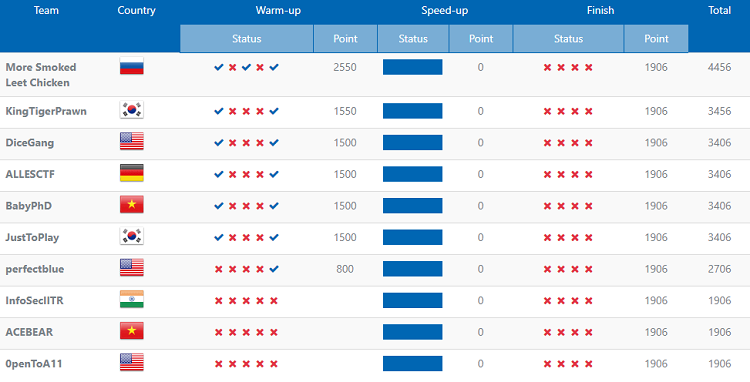Select the perfectblue team name
Screen dimensions: 750x382
coord(35,269)
